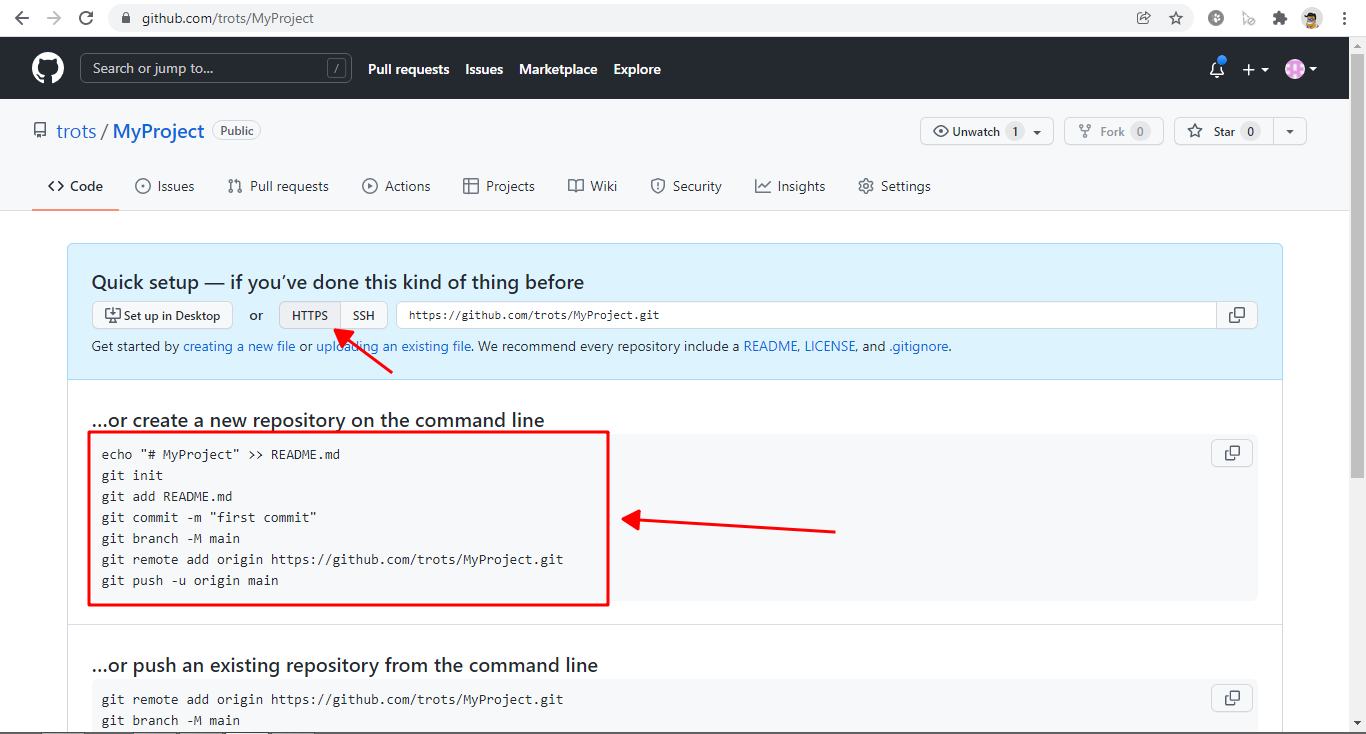Open the share page icon in address bar
This screenshot has height=734, width=1366.
(1144, 18)
